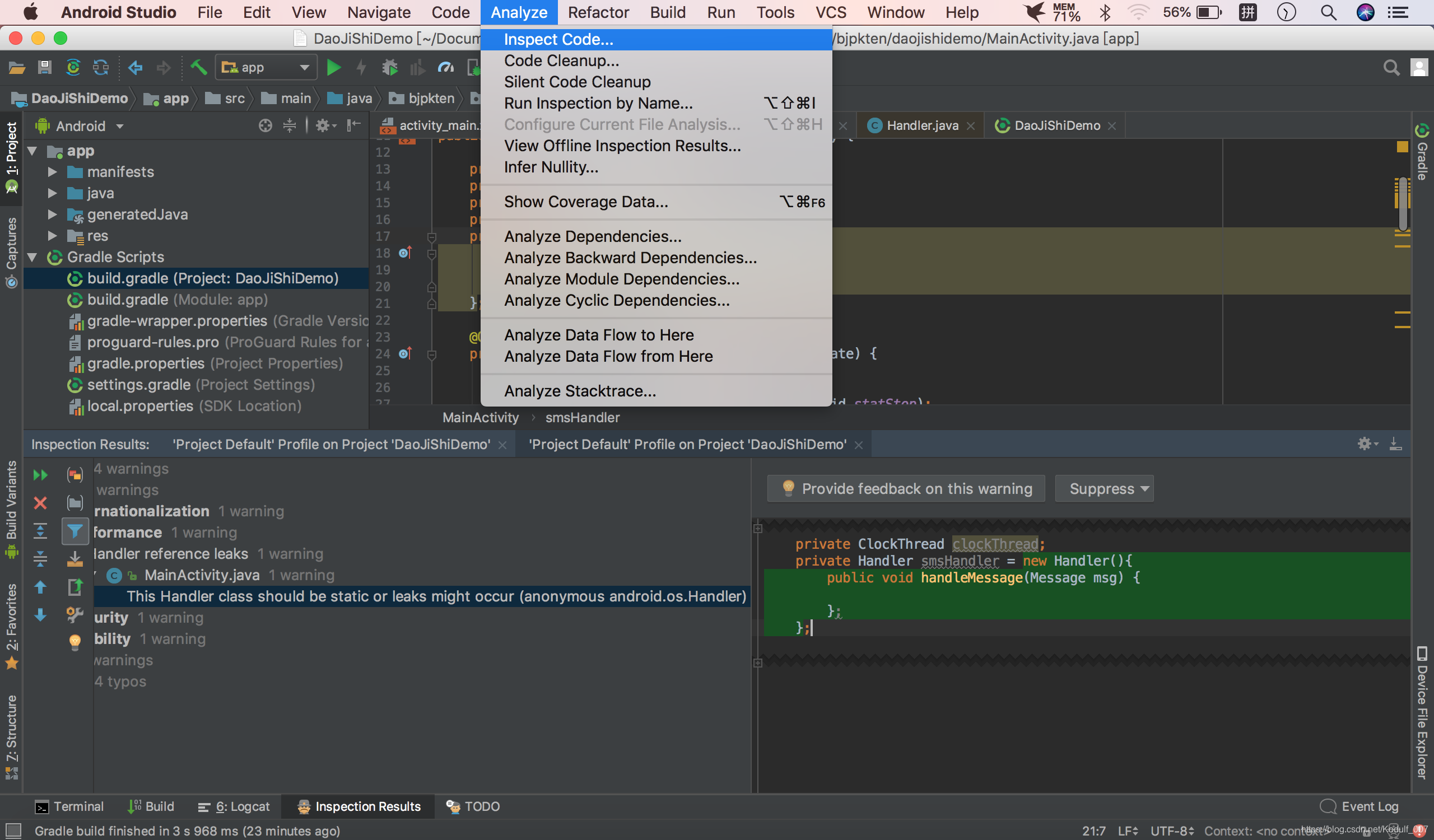The image size is (1434, 840).
Task: Open the app run configuration dropdown
Action: coord(266,68)
